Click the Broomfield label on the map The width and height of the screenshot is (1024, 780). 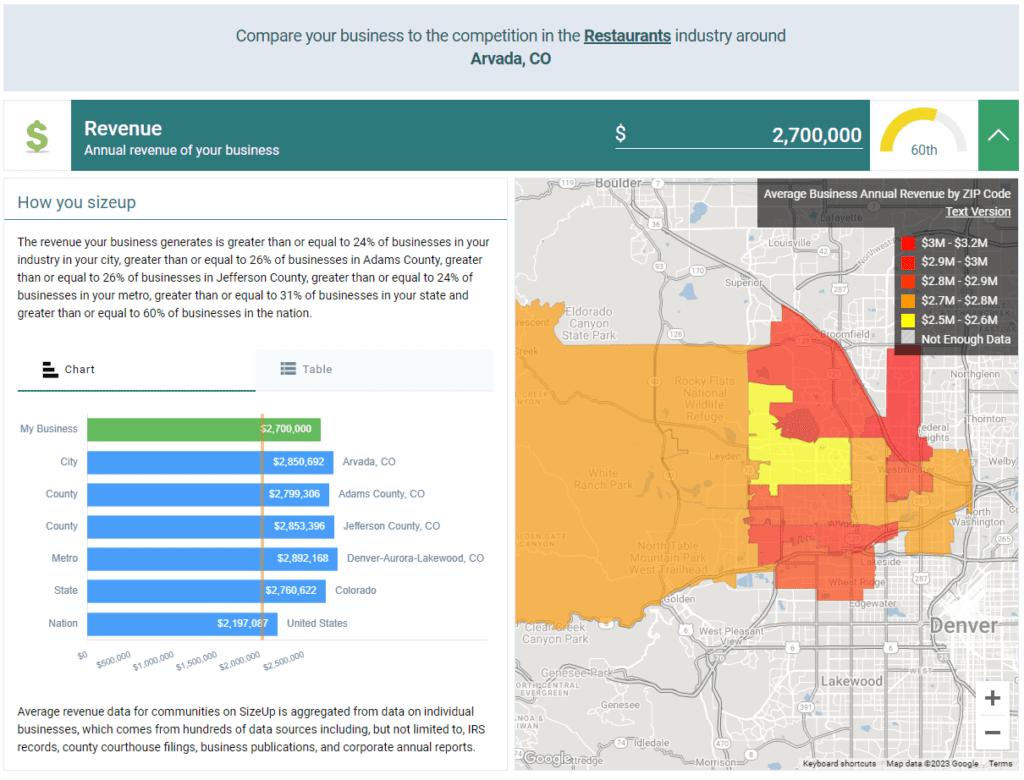tap(845, 334)
